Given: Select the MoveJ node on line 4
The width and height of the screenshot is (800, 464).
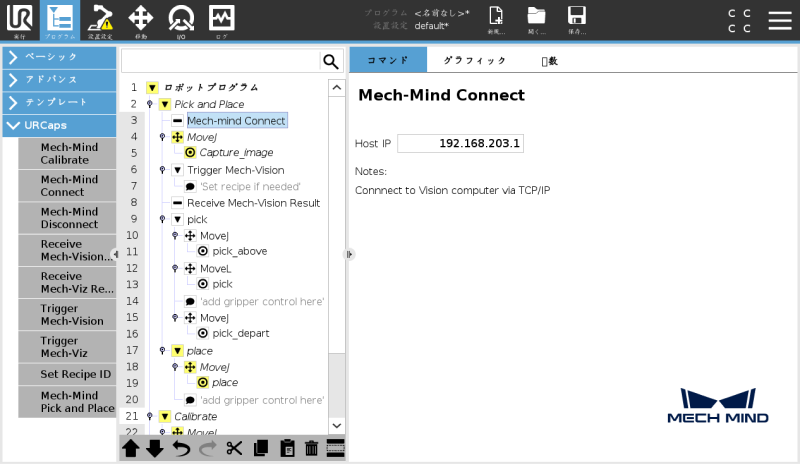Looking at the screenshot, I should click(x=202, y=137).
